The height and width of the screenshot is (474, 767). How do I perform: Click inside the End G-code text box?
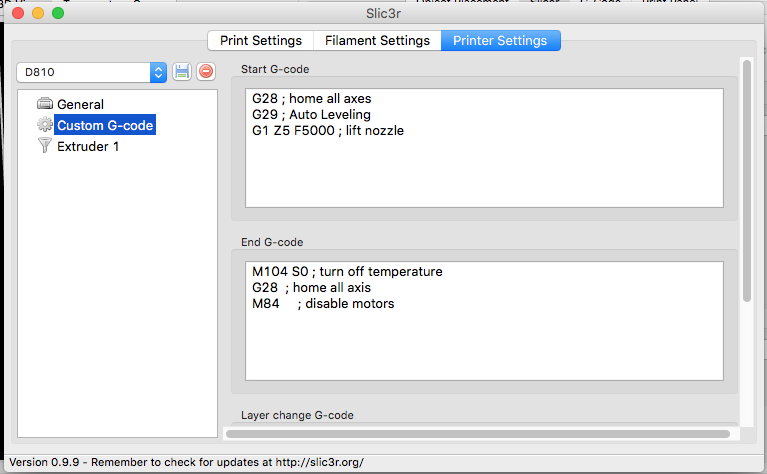[x=484, y=321]
